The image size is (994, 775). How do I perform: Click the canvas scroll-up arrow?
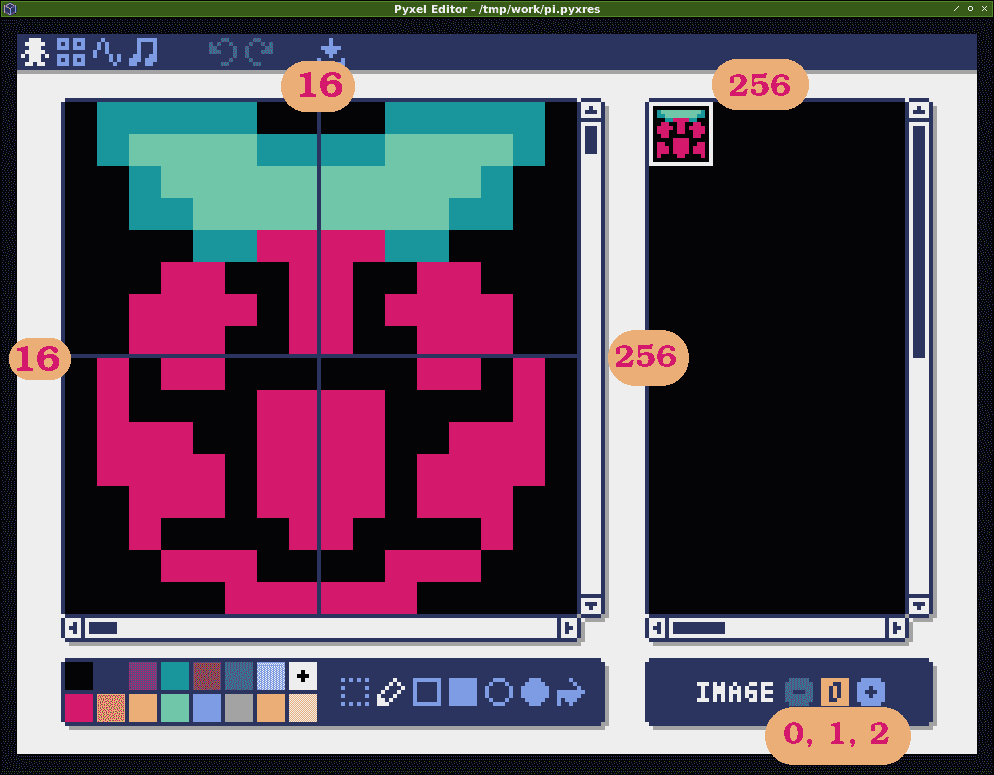click(591, 110)
